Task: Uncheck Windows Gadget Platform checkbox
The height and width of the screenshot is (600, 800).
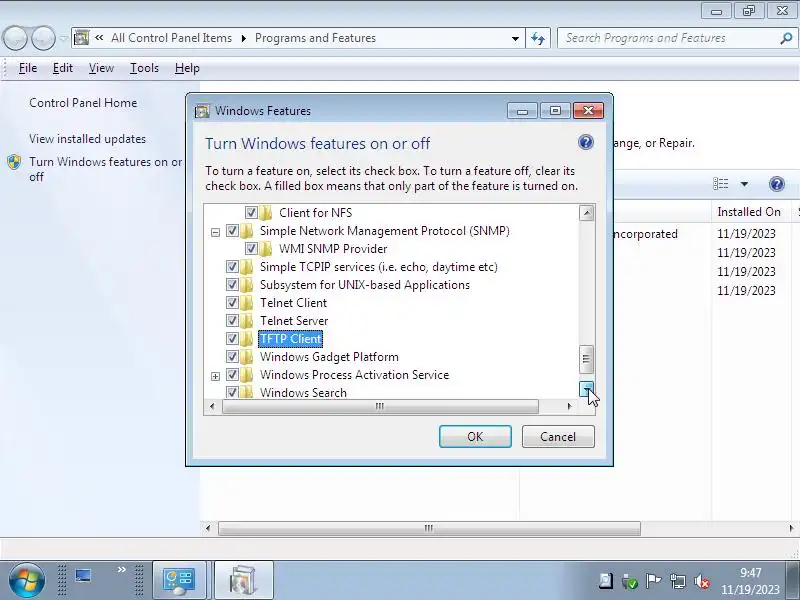Action: click(x=232, y=356)
